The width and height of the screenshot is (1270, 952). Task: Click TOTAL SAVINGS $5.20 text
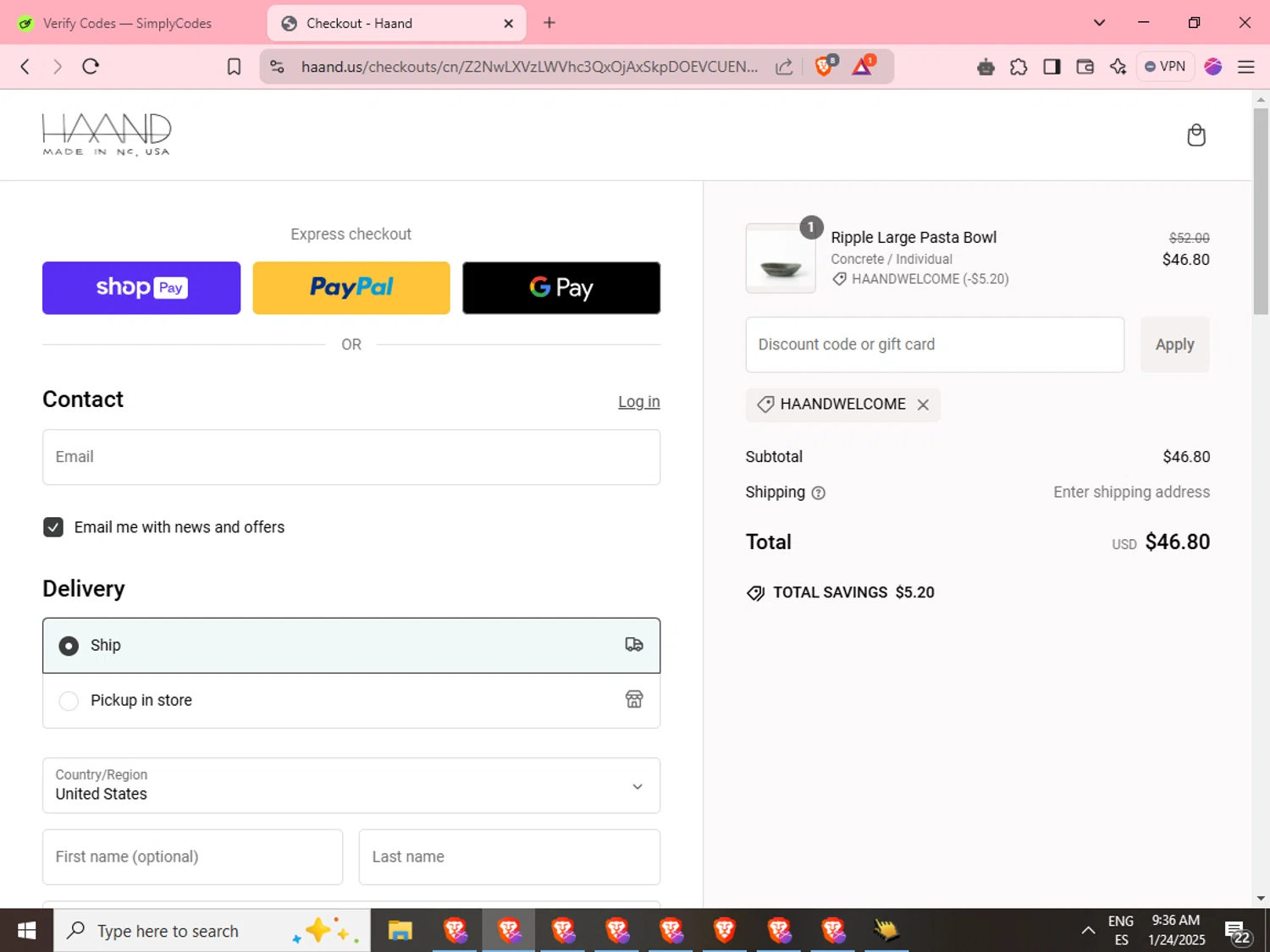pyautogui.click(x=853, y=592)
